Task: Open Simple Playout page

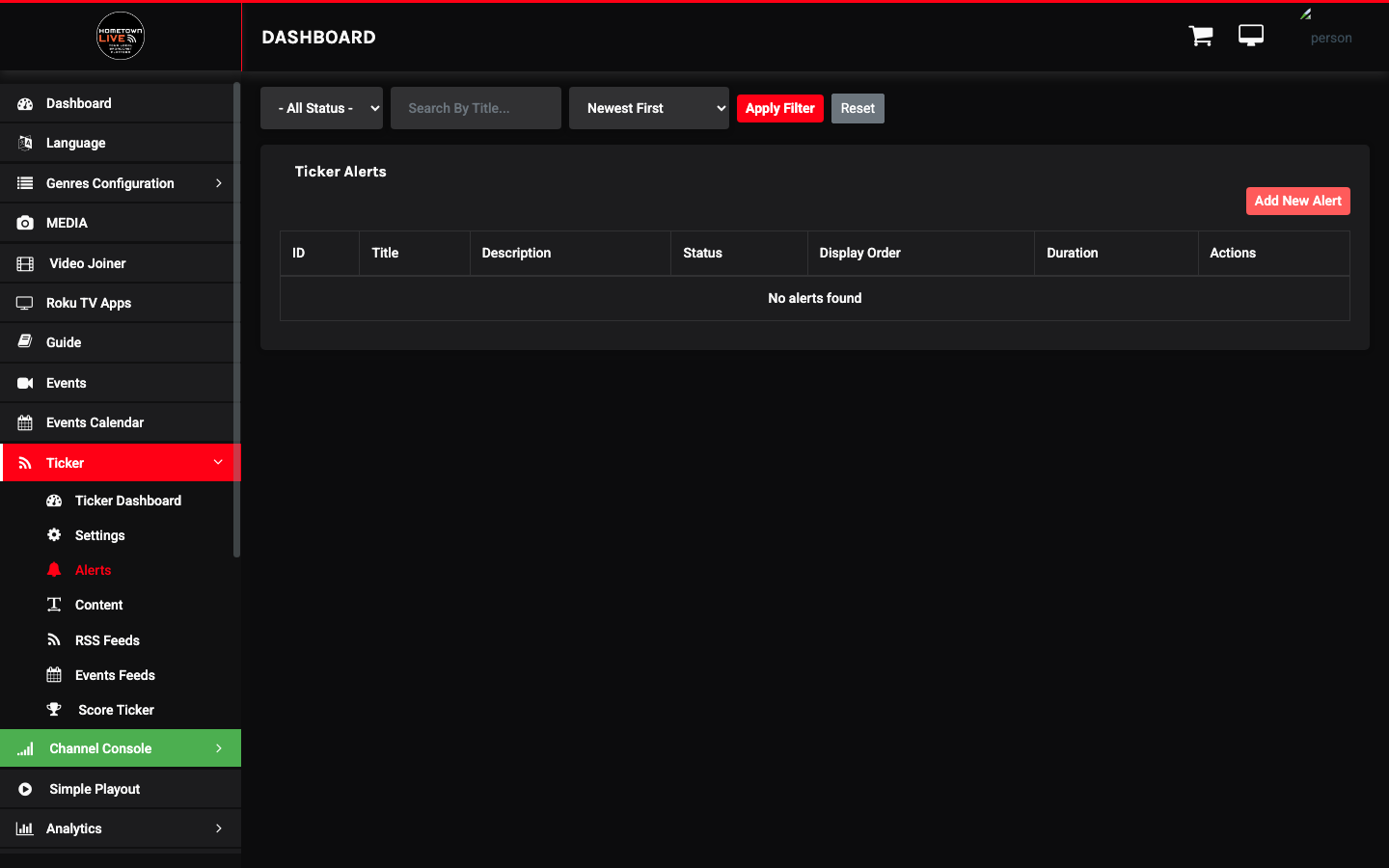Action: [121, 789]
